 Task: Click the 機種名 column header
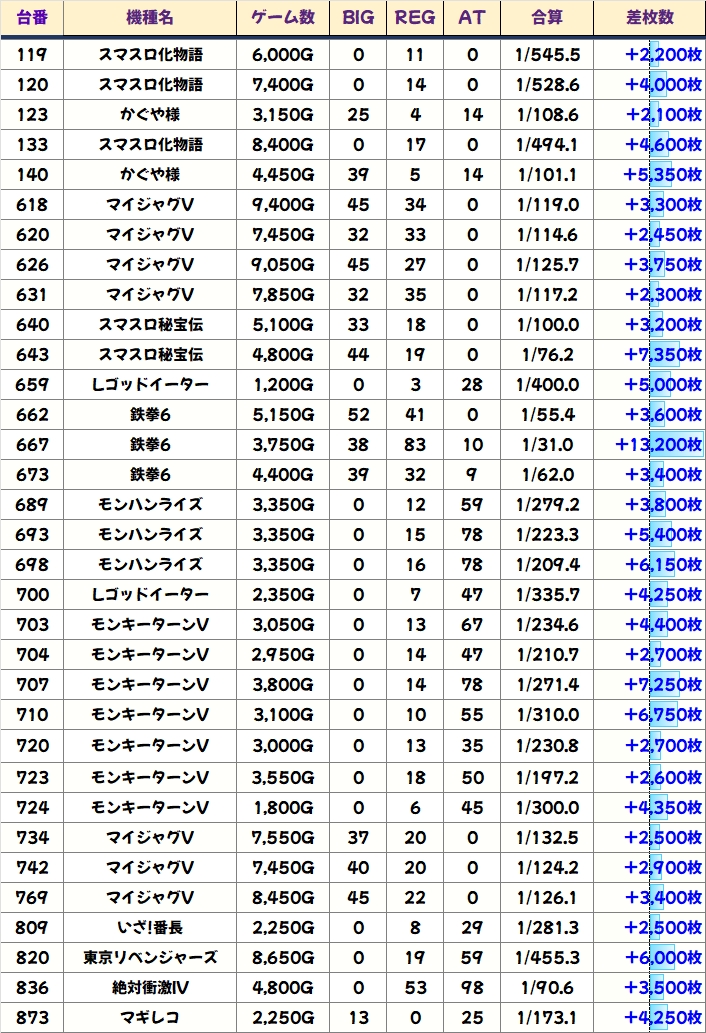click(x=150, y=18)
